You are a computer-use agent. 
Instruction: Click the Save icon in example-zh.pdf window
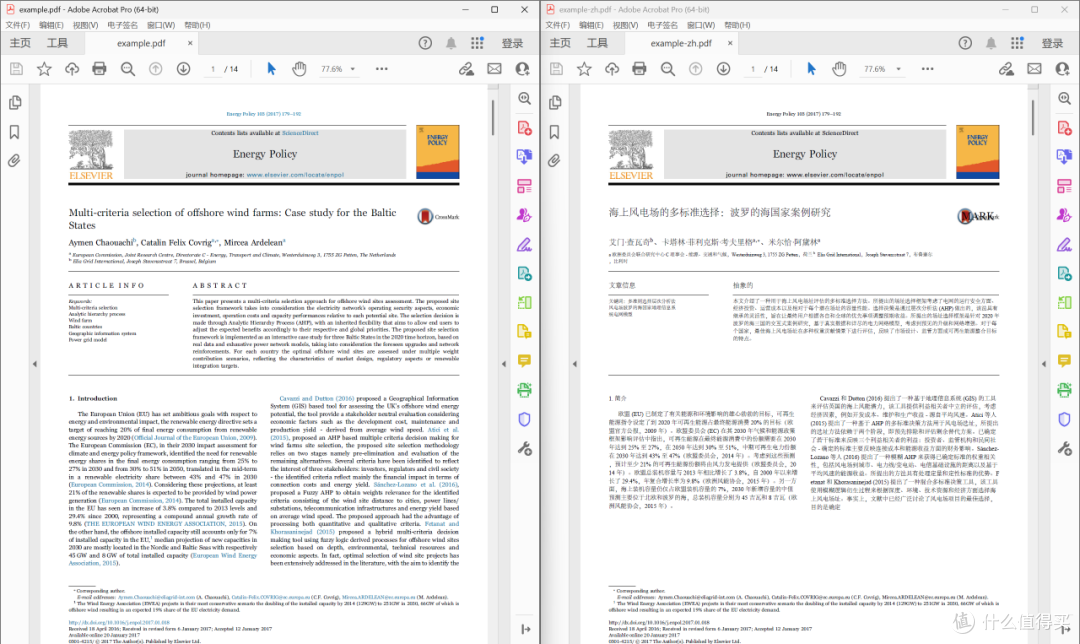tap(557, 69)
